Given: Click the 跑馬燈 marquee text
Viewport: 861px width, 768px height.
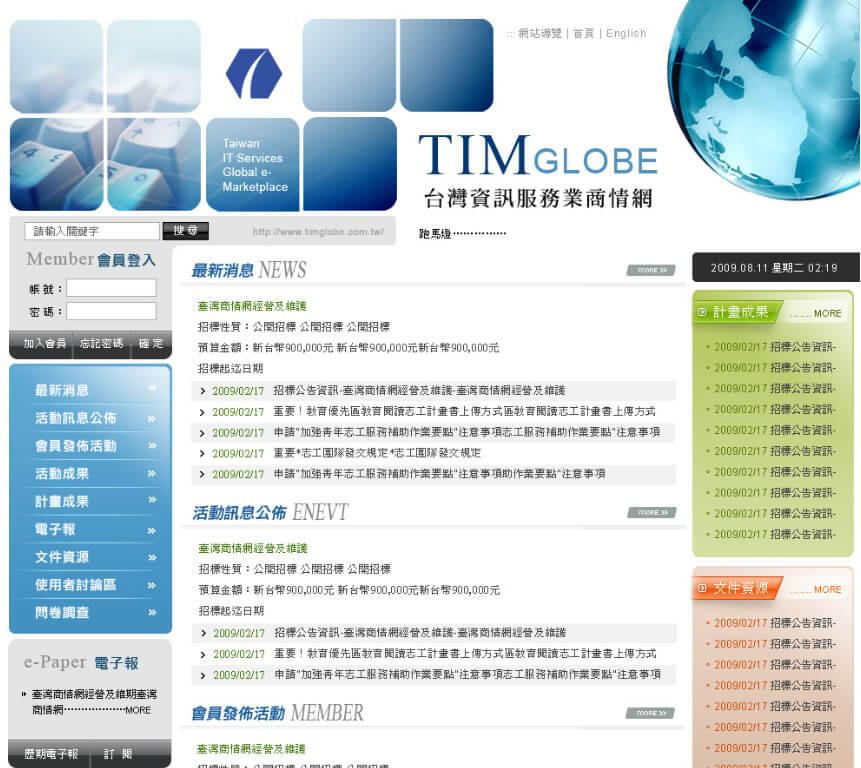Looking at the screenshot, I should [x=462, y=234].
